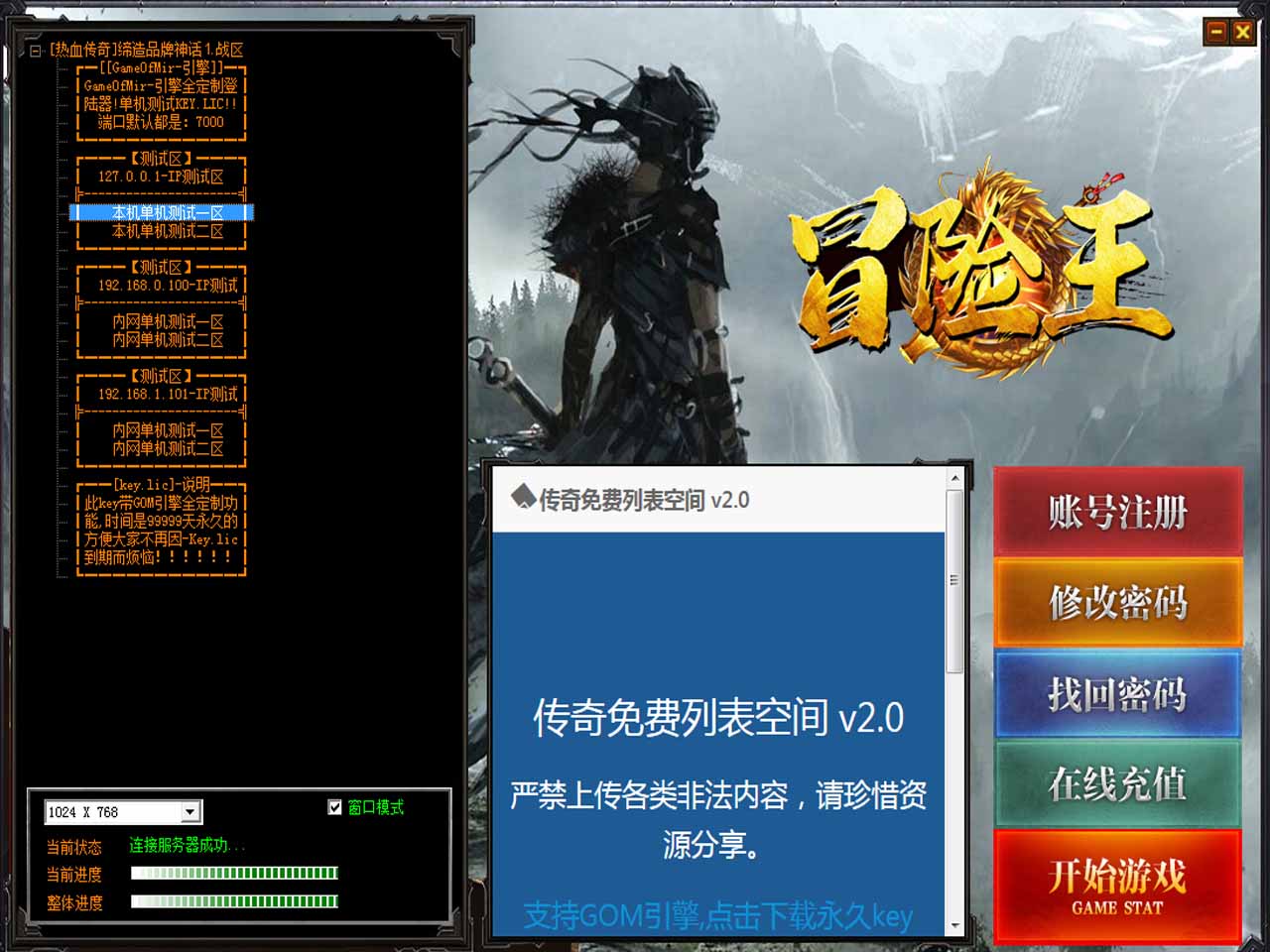Click the diamond icon beside 传奇免费列表空间 title

pyautogui.click(x=523, y=498)
